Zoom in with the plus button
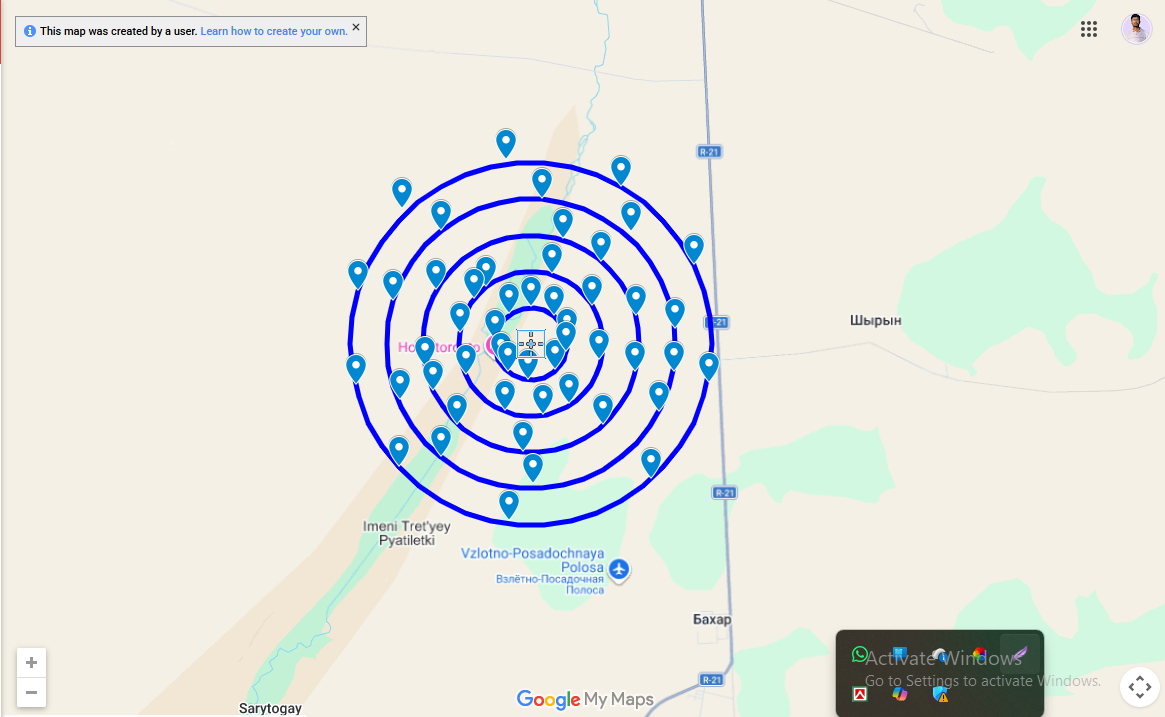The image size is (1165, 717). 32,663
